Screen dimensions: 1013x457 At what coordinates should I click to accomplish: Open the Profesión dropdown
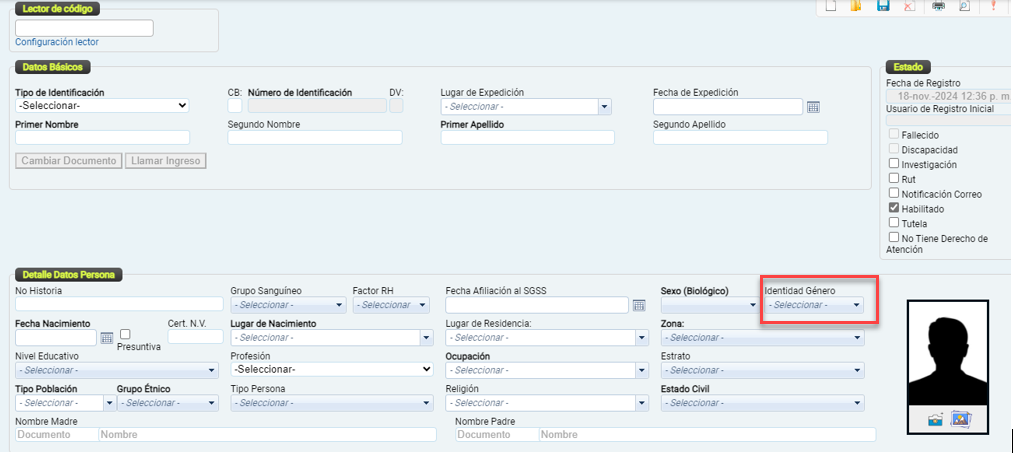(331, 370)
